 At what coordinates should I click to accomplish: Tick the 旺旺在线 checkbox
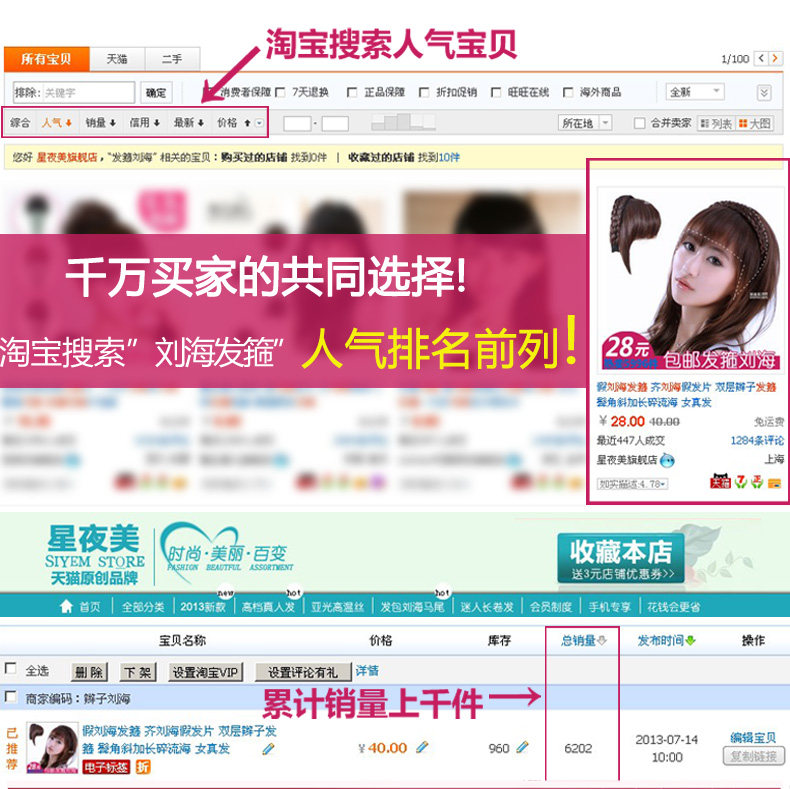pyautogui.click(x=495, y=92)
